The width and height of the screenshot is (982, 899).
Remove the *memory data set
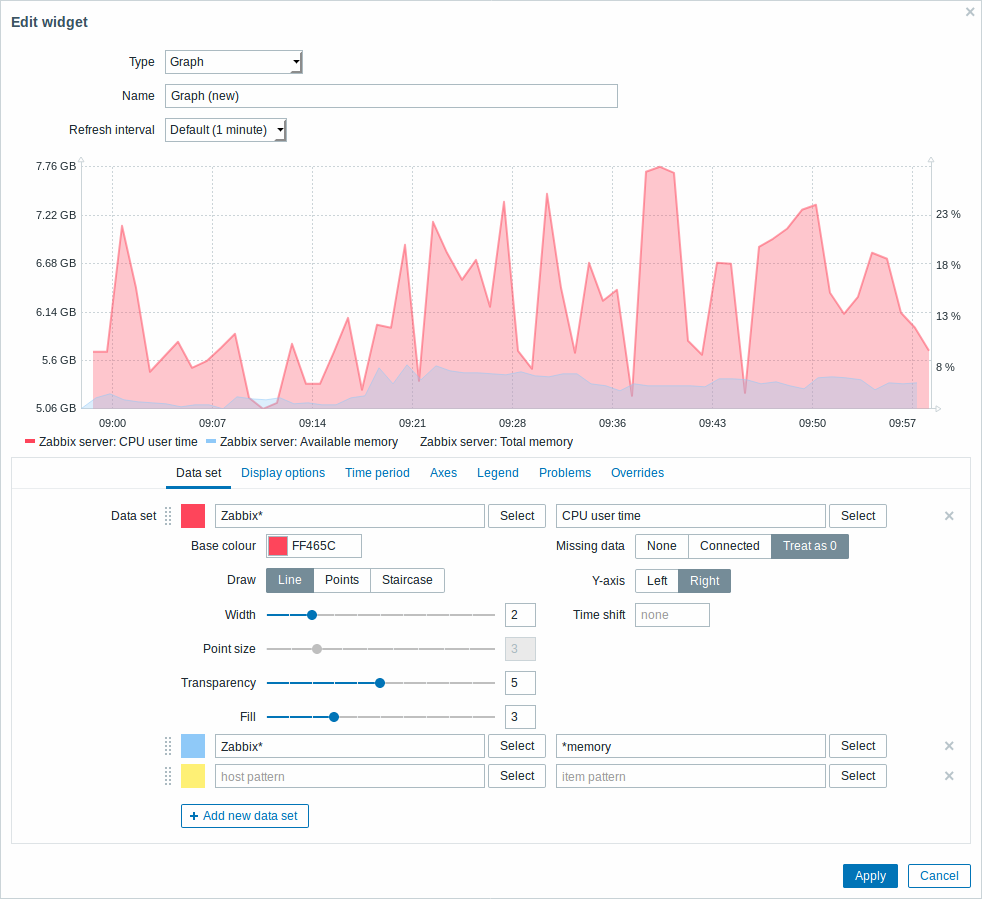click(x=949, y=746)
